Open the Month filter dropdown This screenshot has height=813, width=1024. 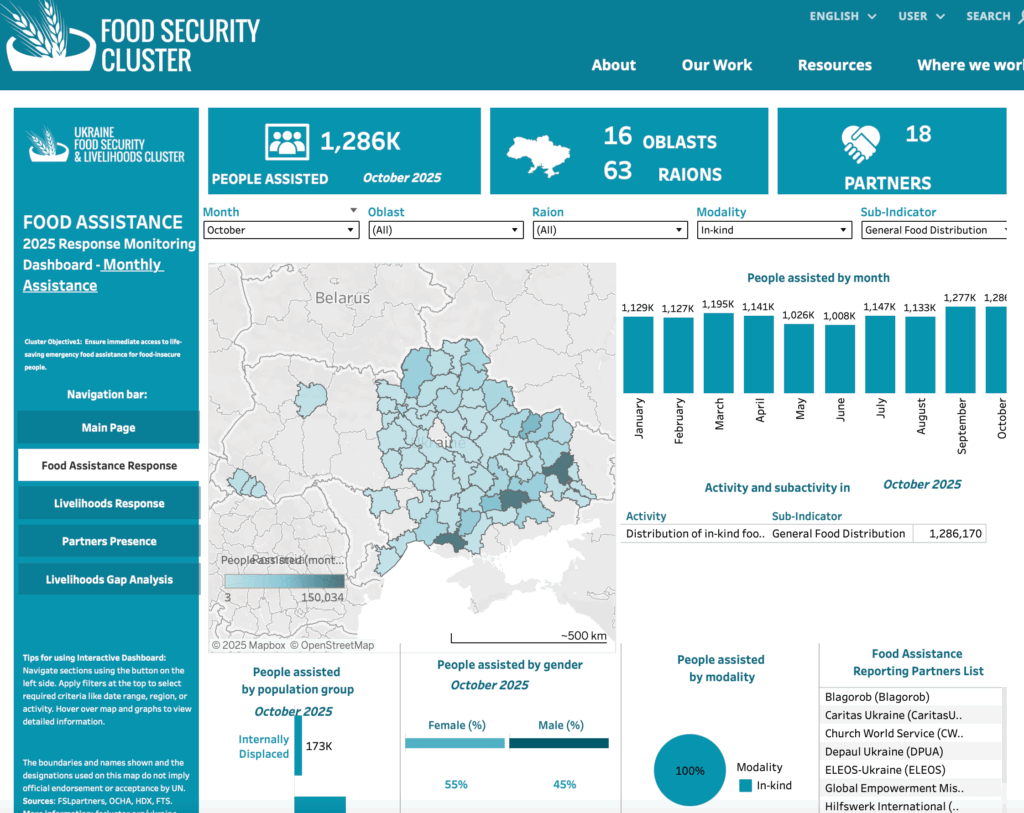[x=280, y=230]
